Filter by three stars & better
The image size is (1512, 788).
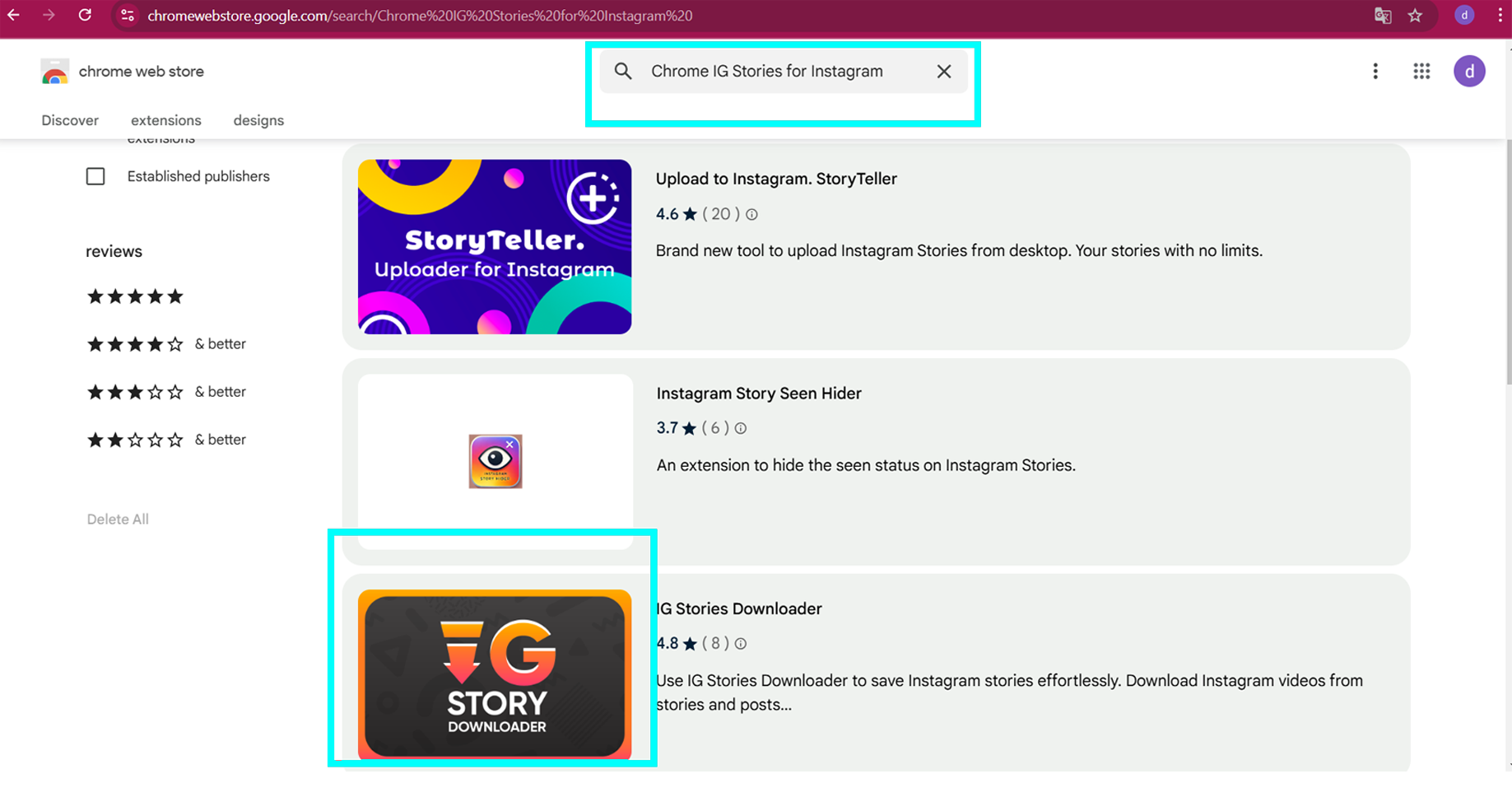[x=166, y=392]
